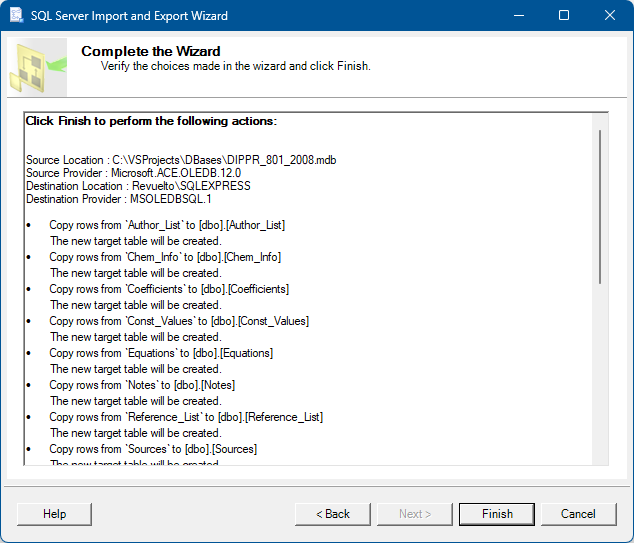Click the Copy rows from Author_List line
Screen dimensions: 634x543
[x=167, y=225]
